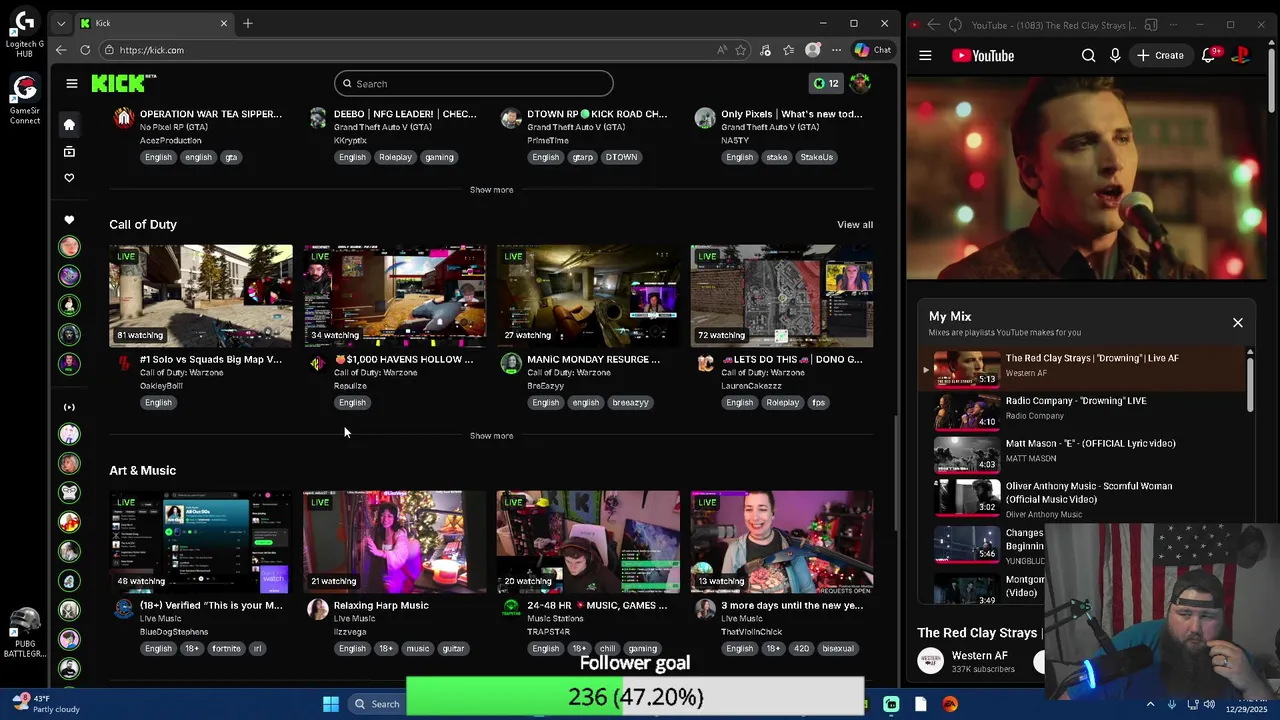The image size is (1280, 720).
Task: Refresh the Kick browser page
Action: pos(85,50)
